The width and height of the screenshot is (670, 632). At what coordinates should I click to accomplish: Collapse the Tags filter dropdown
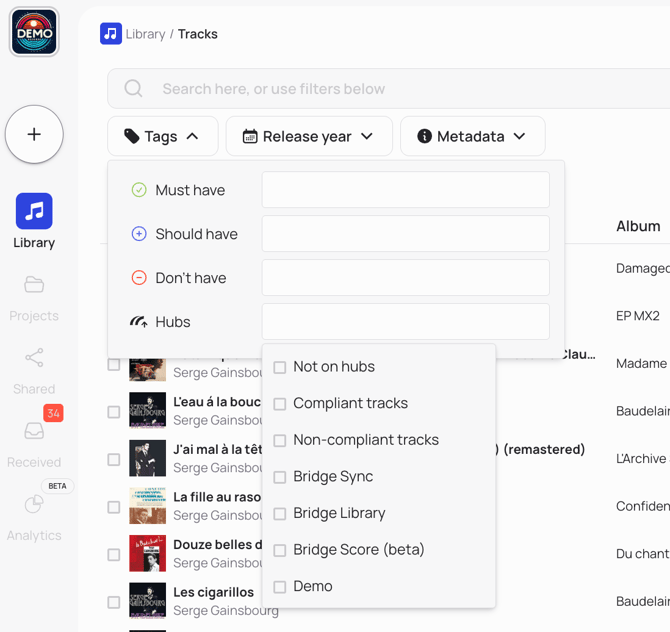tap(163, 136)
